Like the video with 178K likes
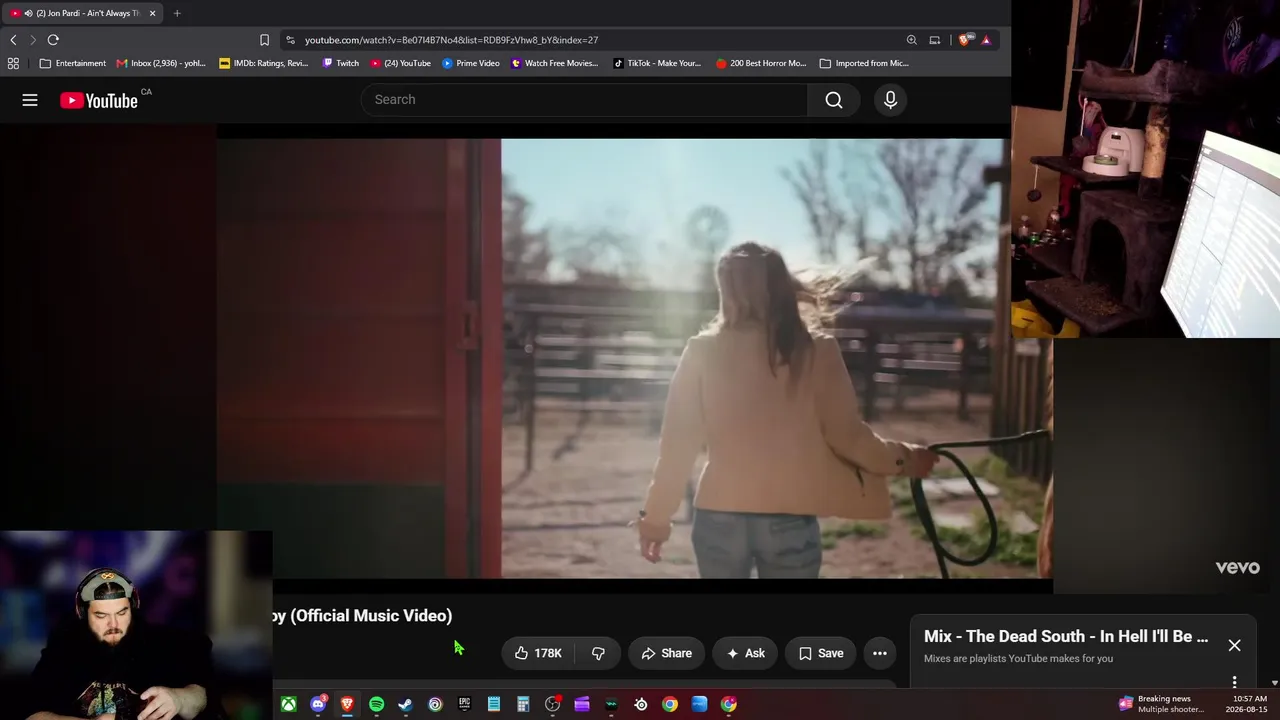1280x720 pixels. point(538,653)
